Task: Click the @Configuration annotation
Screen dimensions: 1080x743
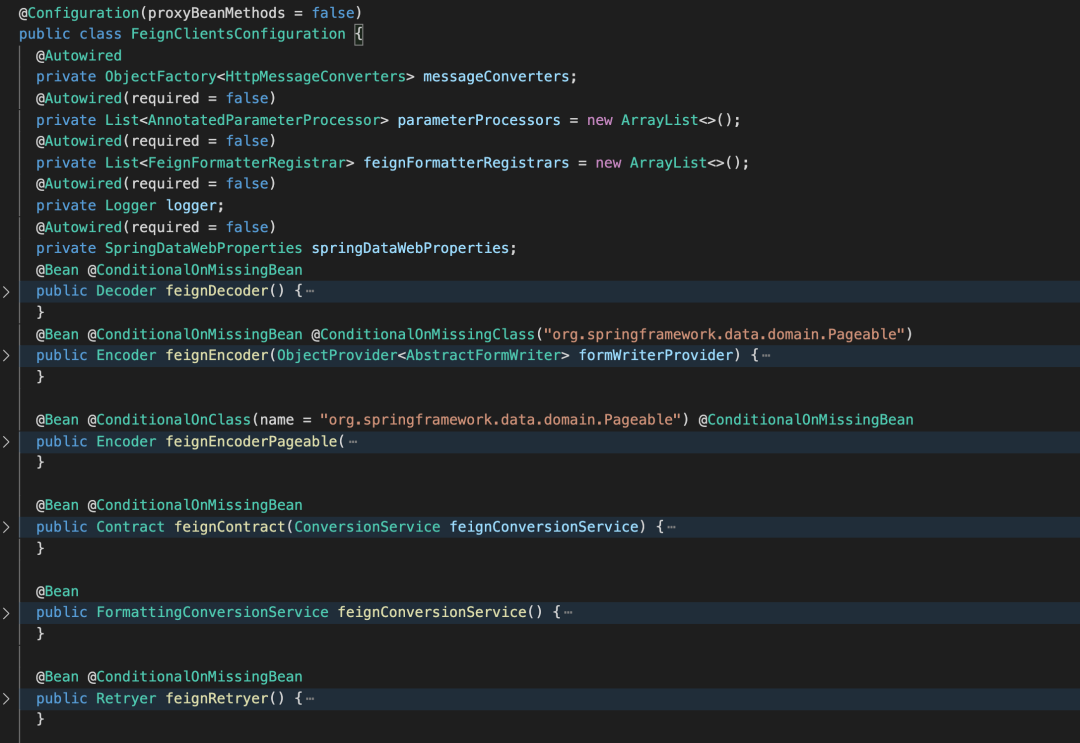Action: click(79, 12)
